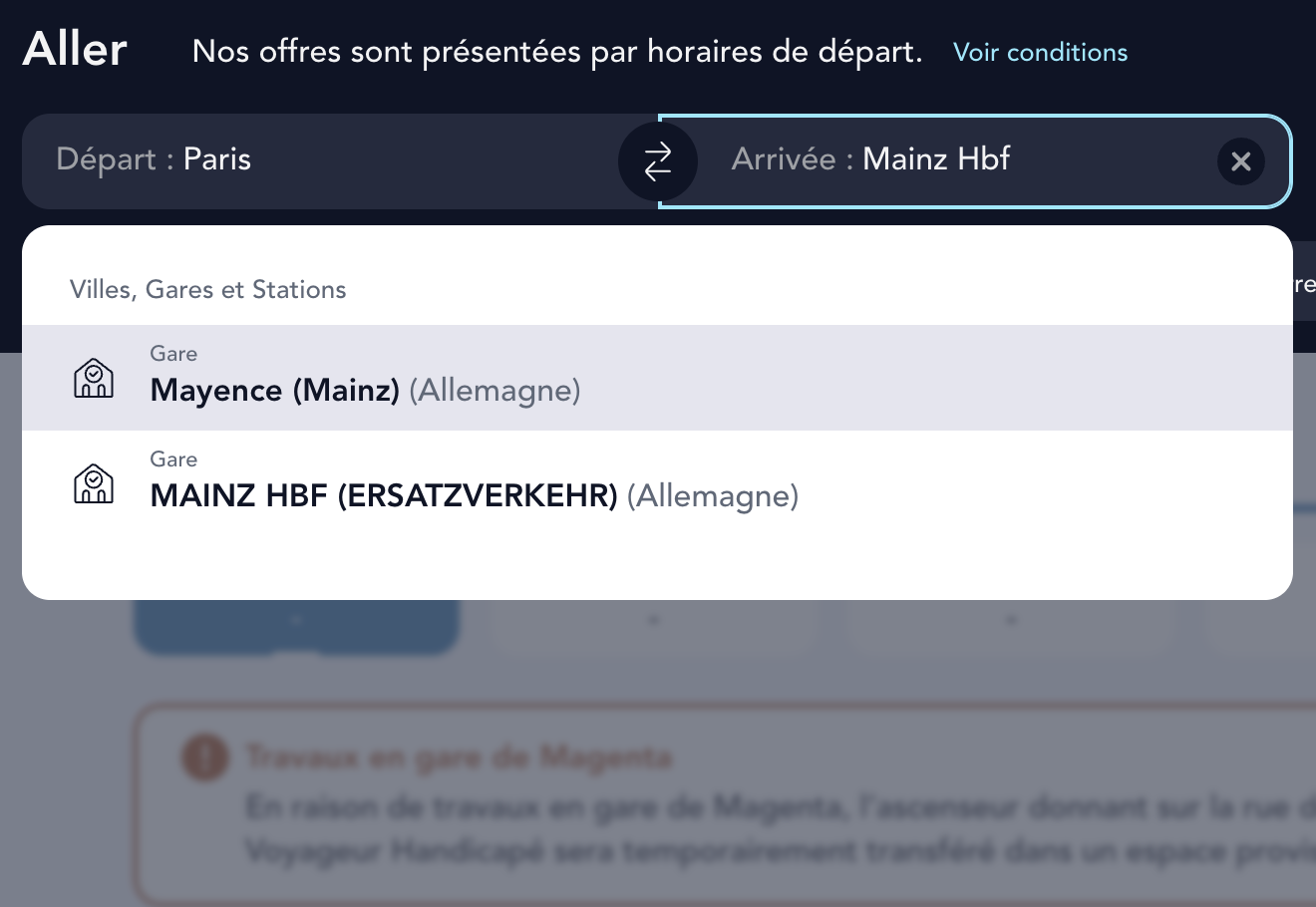1316x907 pixels.
Task: Click station icon beside Mayence (Mainz)
Action: tap(94, 379)
